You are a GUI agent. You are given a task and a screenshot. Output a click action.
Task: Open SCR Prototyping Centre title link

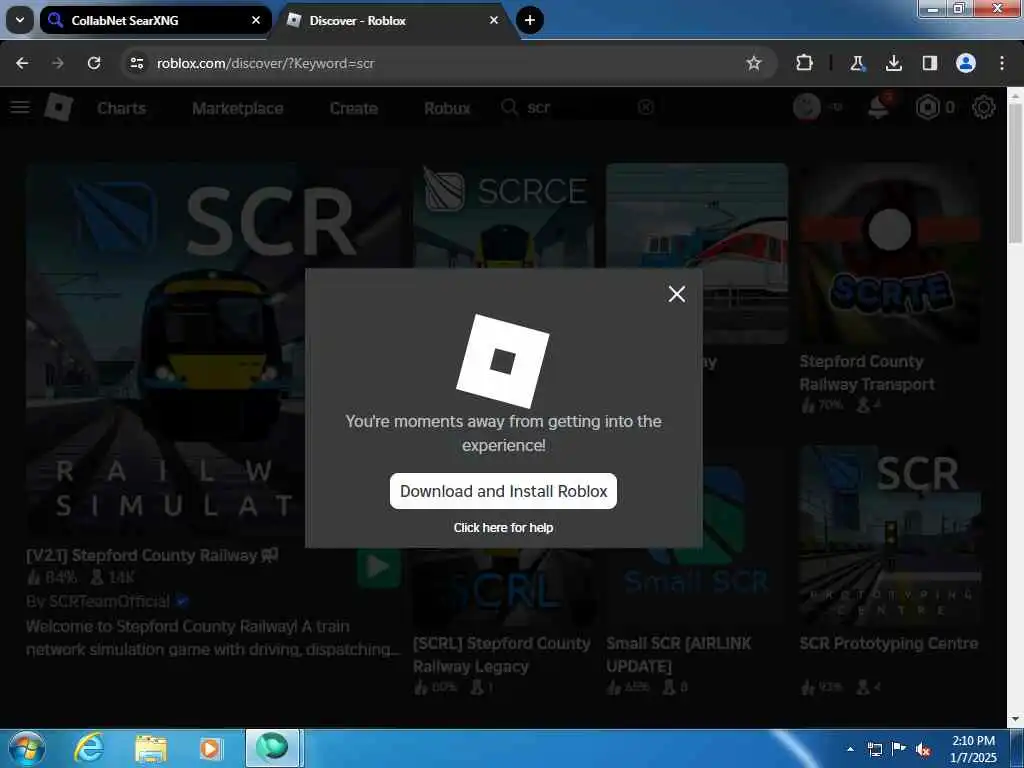pos(889,643)
